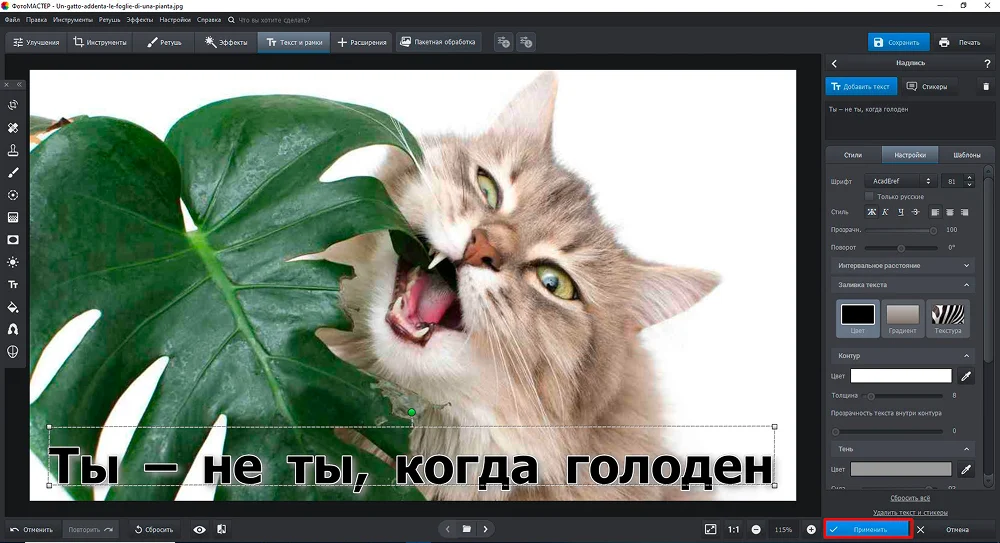Select the radial filter circle tool
This screenshot has width=1000, height=543.
tap(13, 195)
